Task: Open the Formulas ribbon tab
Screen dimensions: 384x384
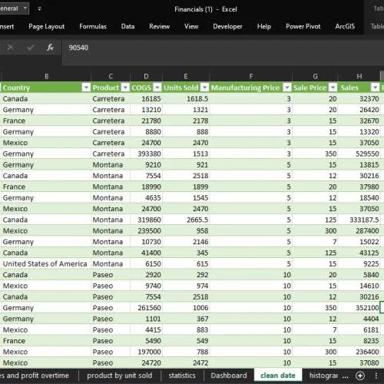Action: (x=93, y=27)
